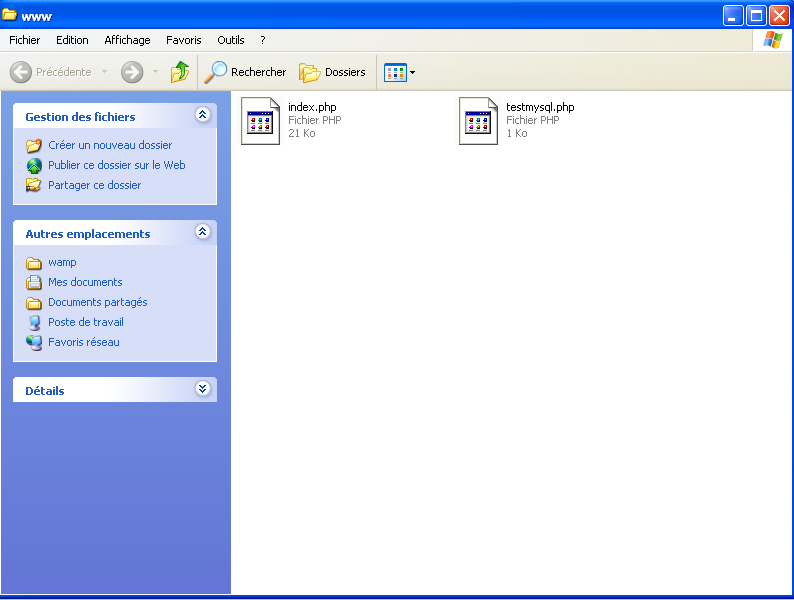
Task: Click Publier ce dossier sur le Web
Action: click(116, 165)
